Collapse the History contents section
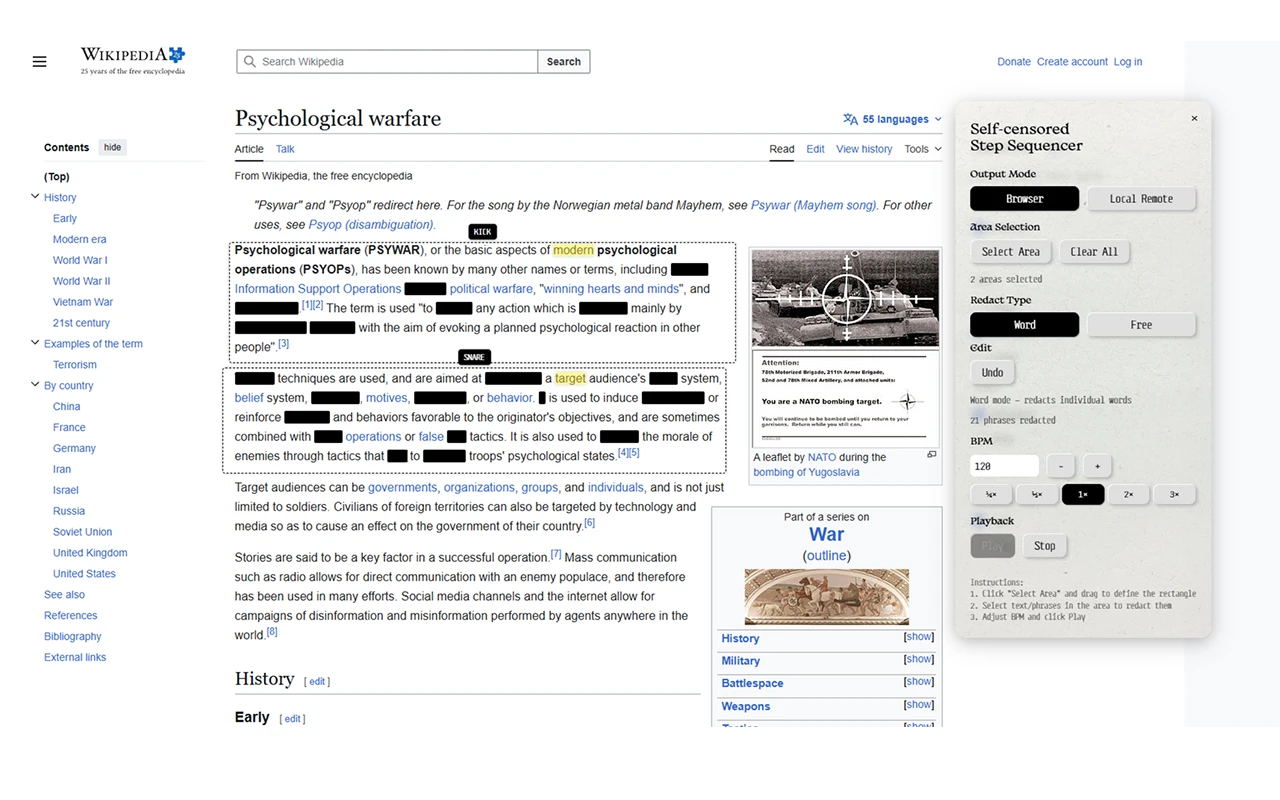The width and height of the screenshot is (1280, 800). click(x=36, y=197)
